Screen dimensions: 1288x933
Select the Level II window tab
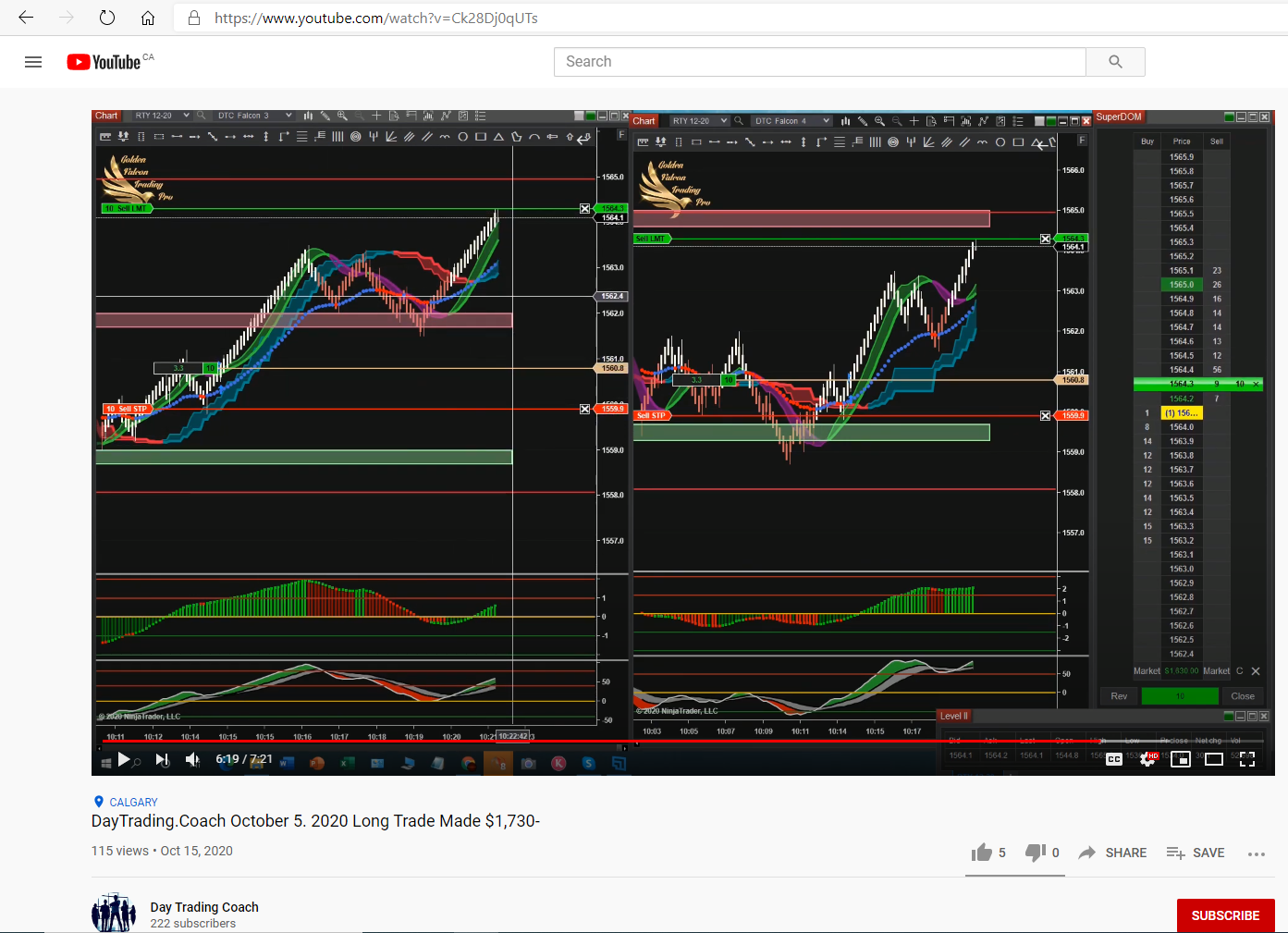[954, 716]
